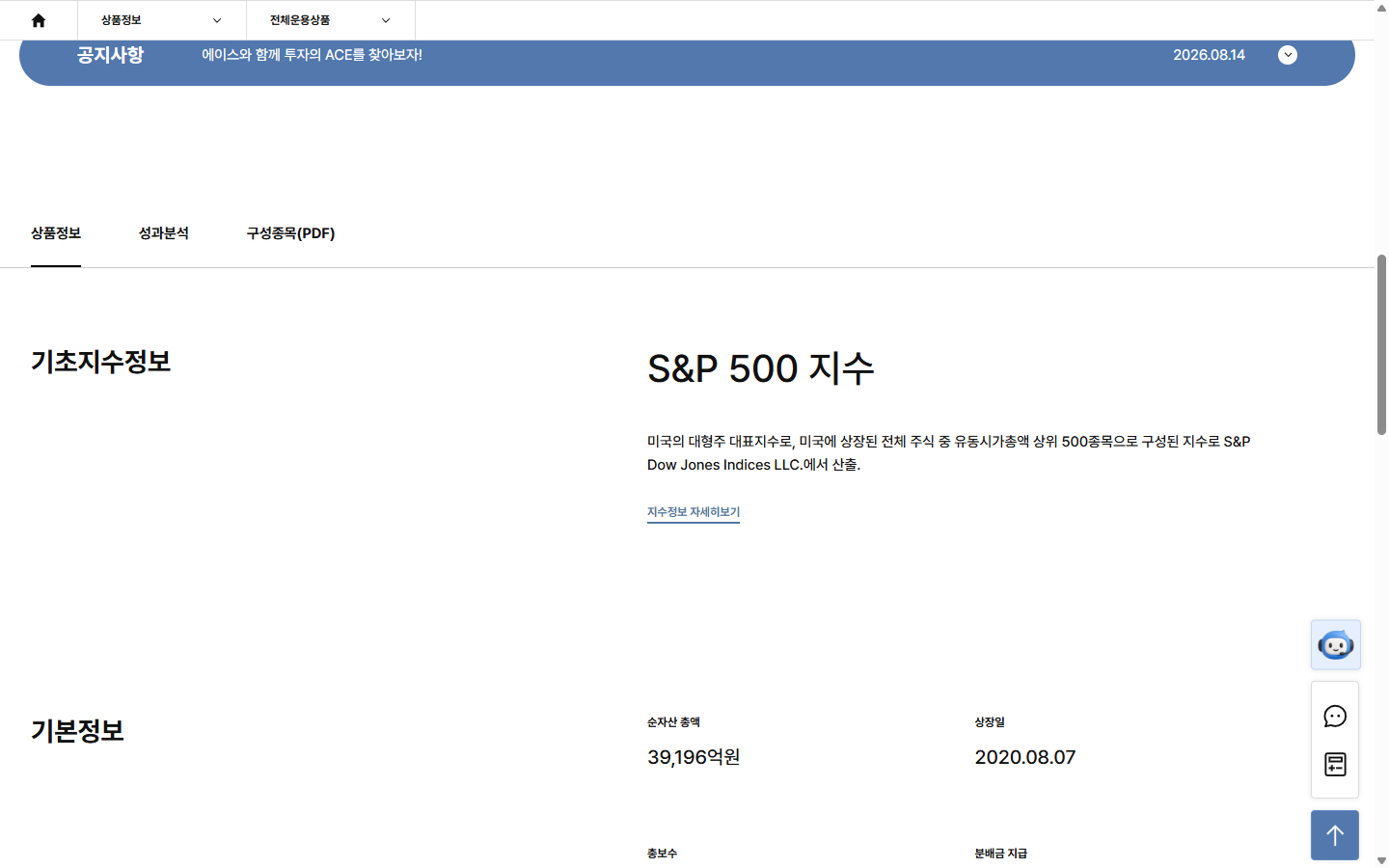Go to the home page icon
The height and width of the screenshot is (868, 1389).
point(39,20)
